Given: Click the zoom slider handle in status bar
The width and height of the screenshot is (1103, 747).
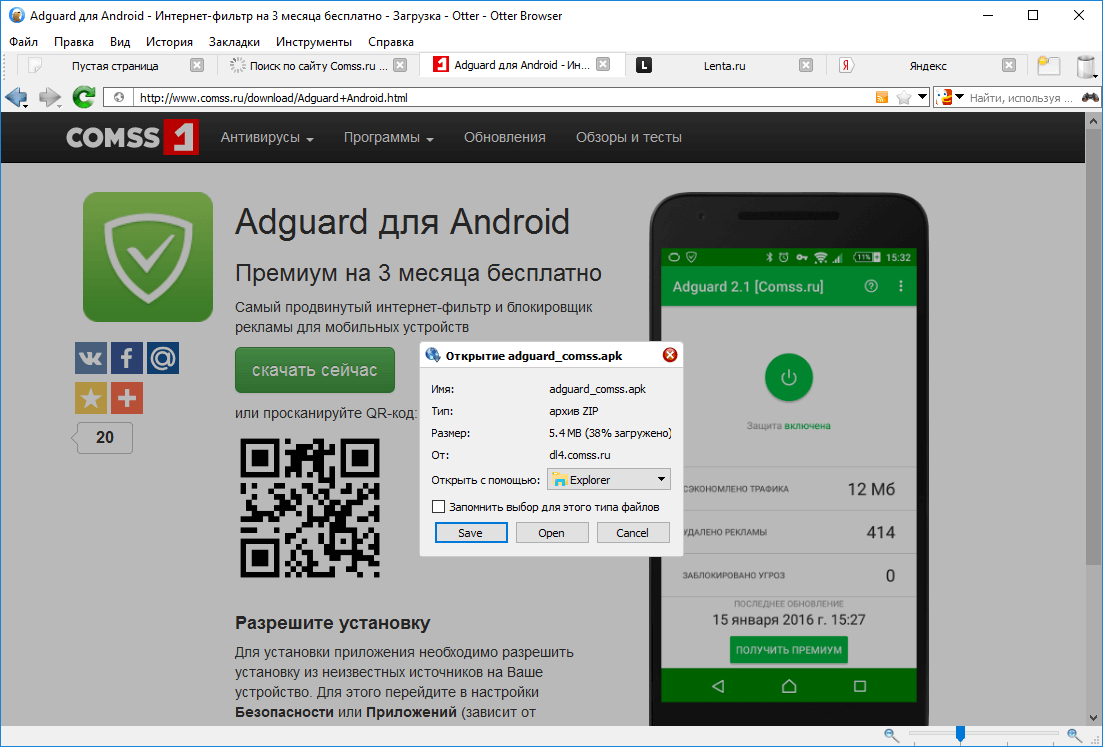Looking at the screenshot, I should [x=960, y=734].
